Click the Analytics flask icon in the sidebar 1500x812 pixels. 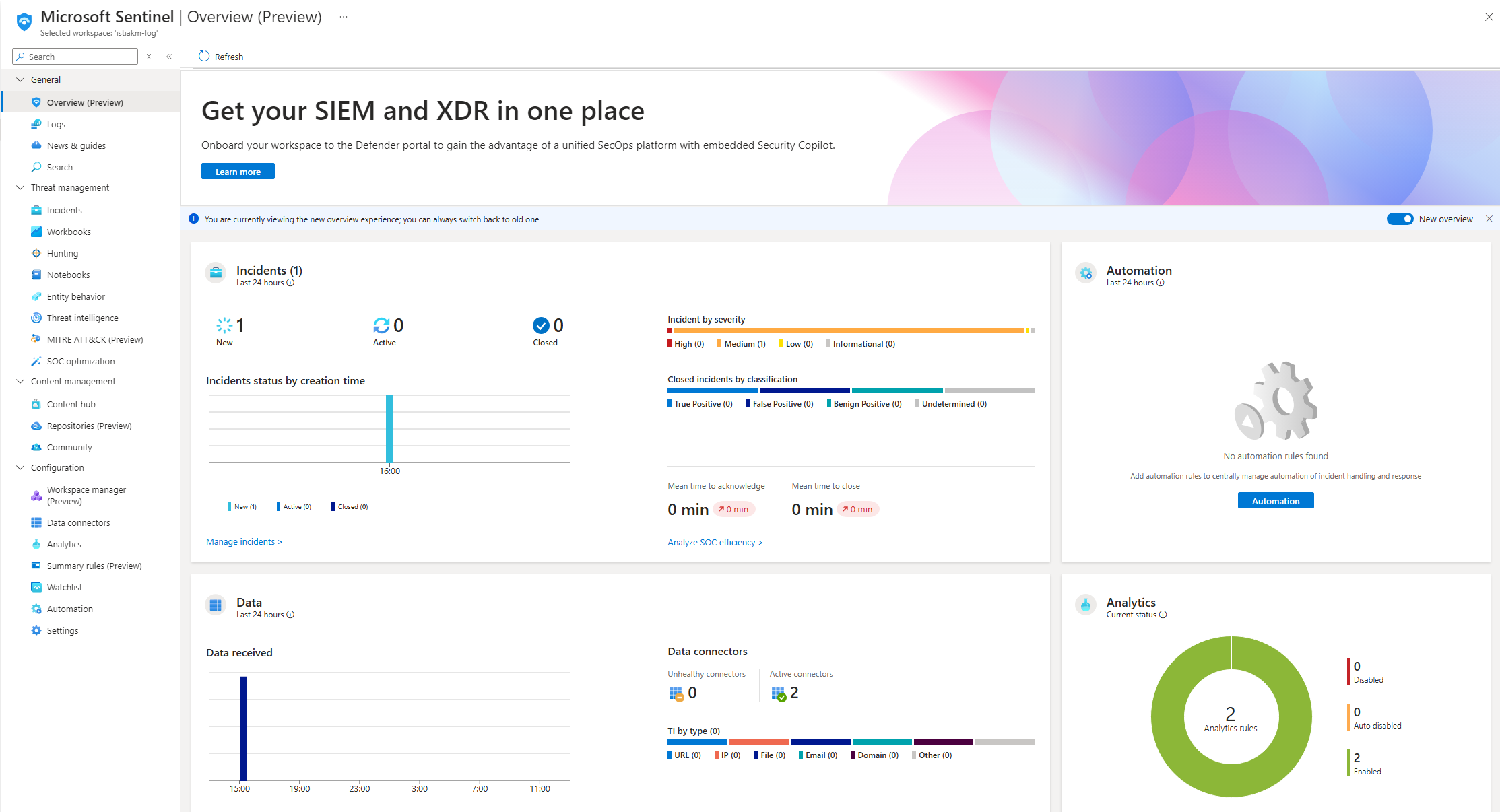(36, 544)
